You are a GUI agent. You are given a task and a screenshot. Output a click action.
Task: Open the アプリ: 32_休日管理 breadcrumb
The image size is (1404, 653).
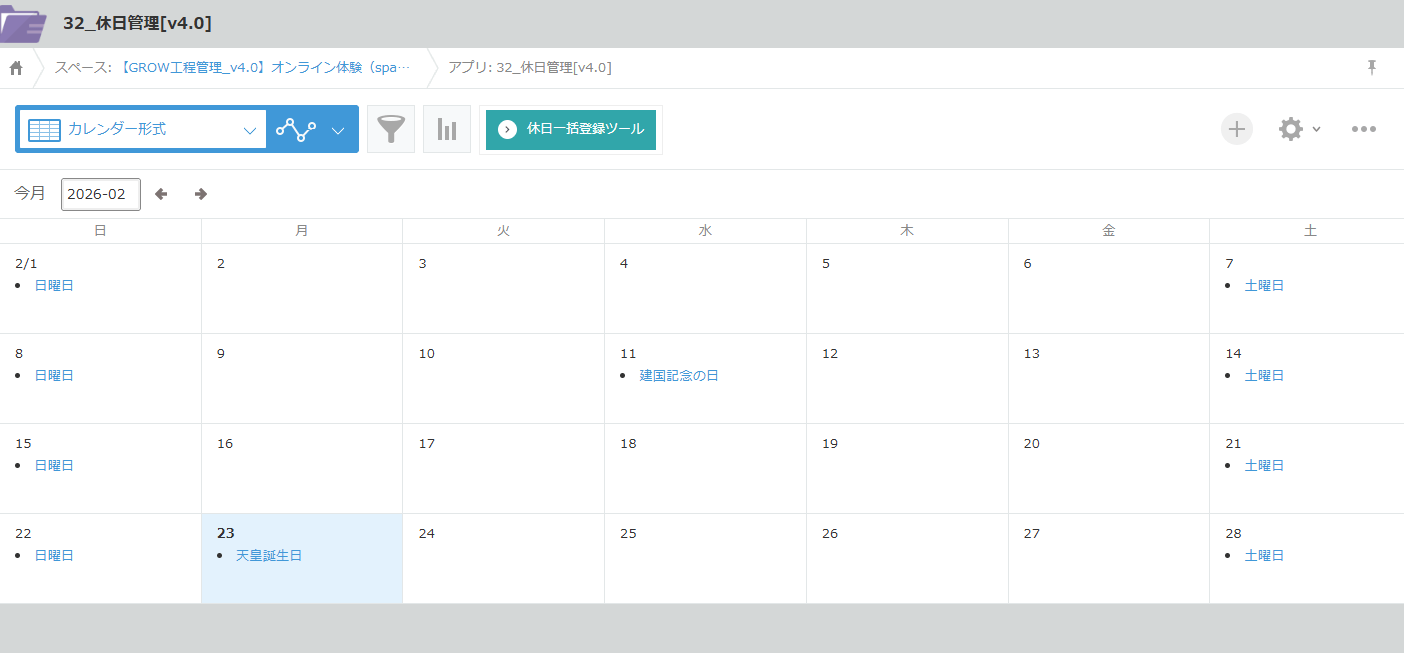(x=529, y=68)
